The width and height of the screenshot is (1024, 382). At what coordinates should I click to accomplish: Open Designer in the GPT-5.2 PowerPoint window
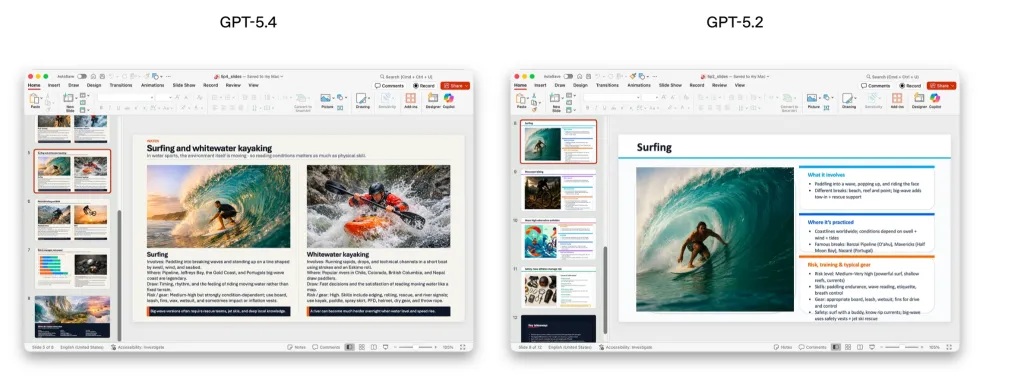pos(919,100)
